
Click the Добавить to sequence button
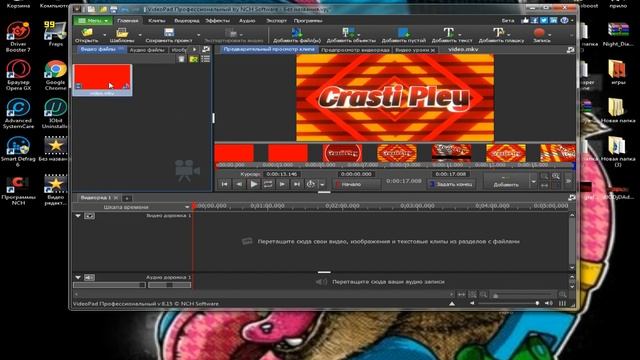[x=506, y=181]
